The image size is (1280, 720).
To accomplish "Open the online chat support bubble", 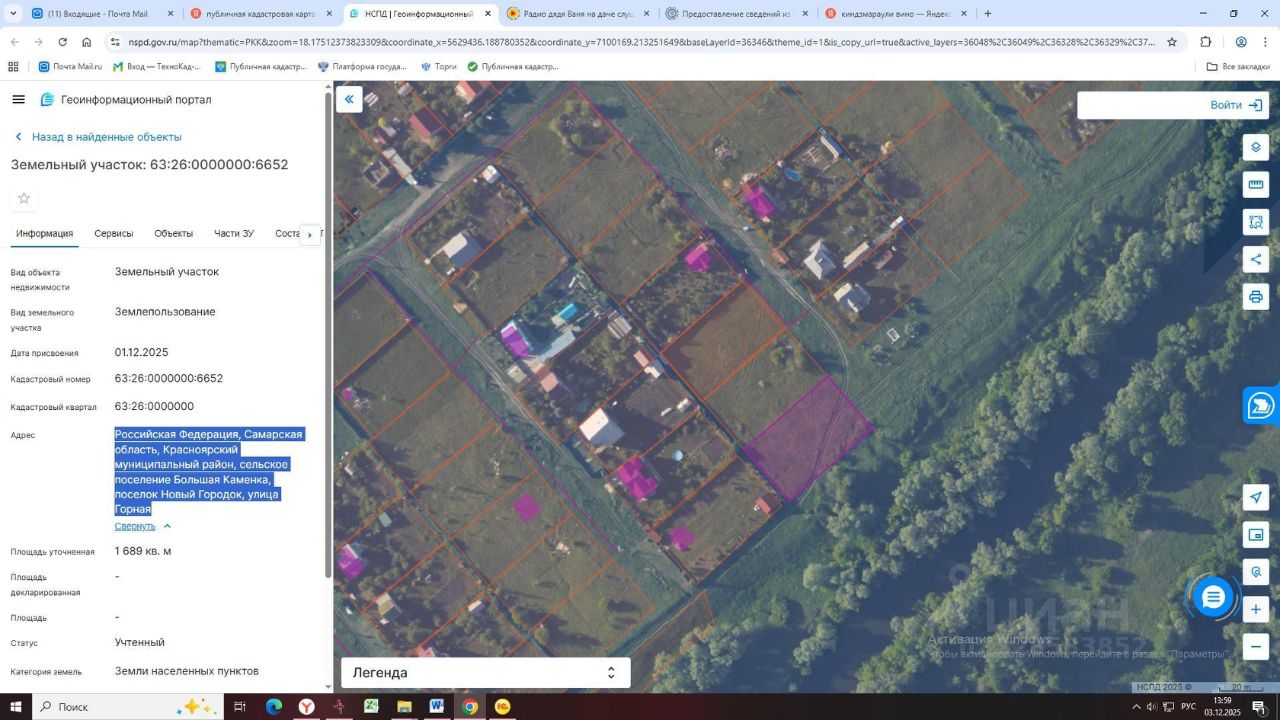I will [x=1213, y=597].
